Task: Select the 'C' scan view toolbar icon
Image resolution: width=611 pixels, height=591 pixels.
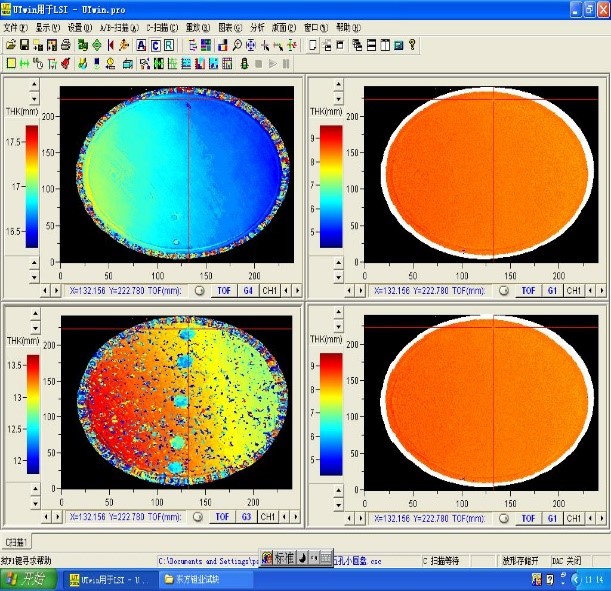Action: [x=155, y=45]
